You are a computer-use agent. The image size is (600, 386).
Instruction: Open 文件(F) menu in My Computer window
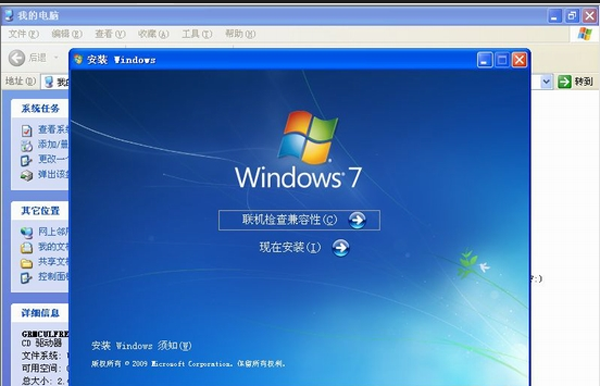[23, 34]
